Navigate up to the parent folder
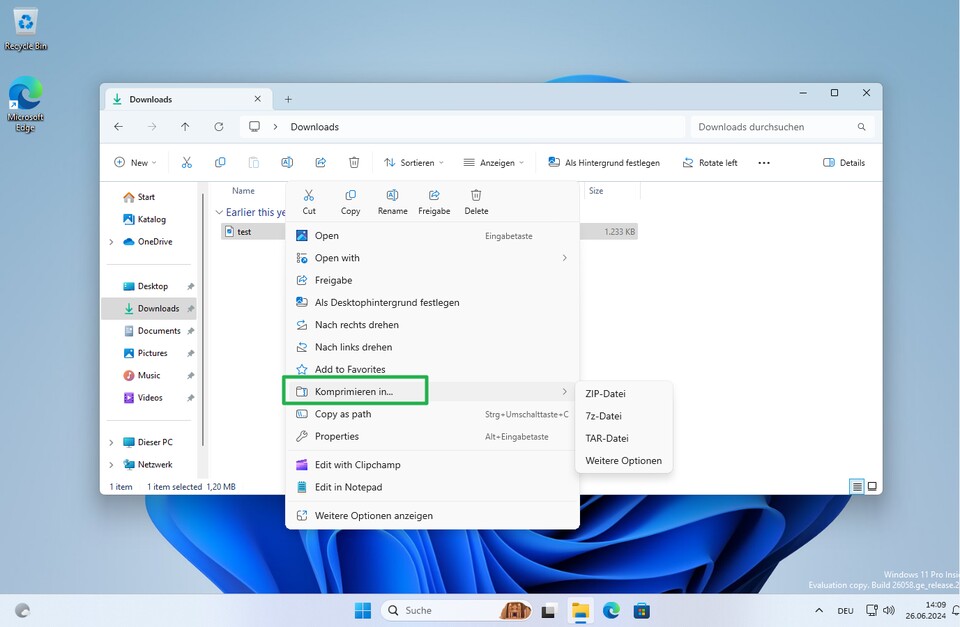This screenshot has height=627, width=960. [x=185, y=127]
